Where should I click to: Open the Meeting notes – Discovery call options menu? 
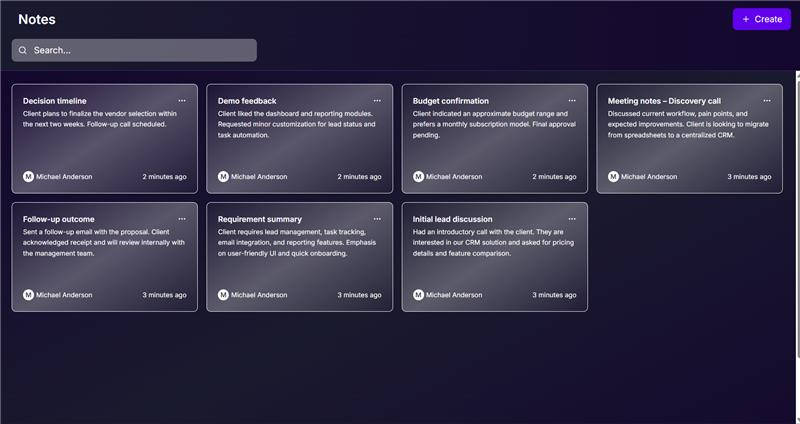click(767, 101)
